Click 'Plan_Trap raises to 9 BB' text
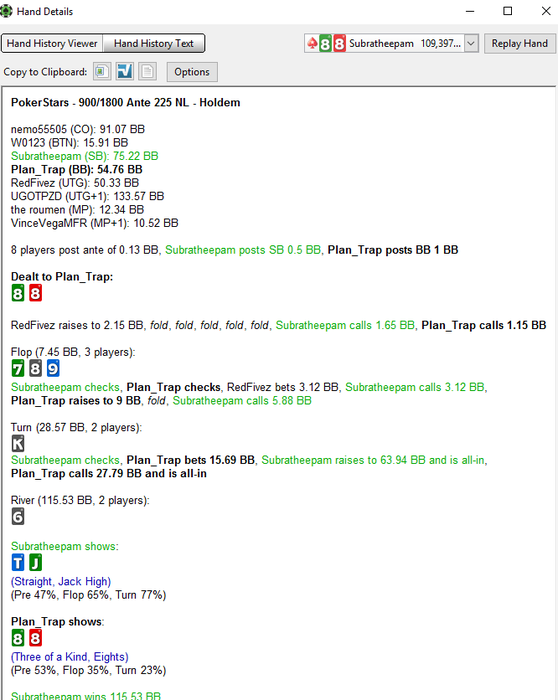Viewport: 558px width, 700px height. (75, 400)
